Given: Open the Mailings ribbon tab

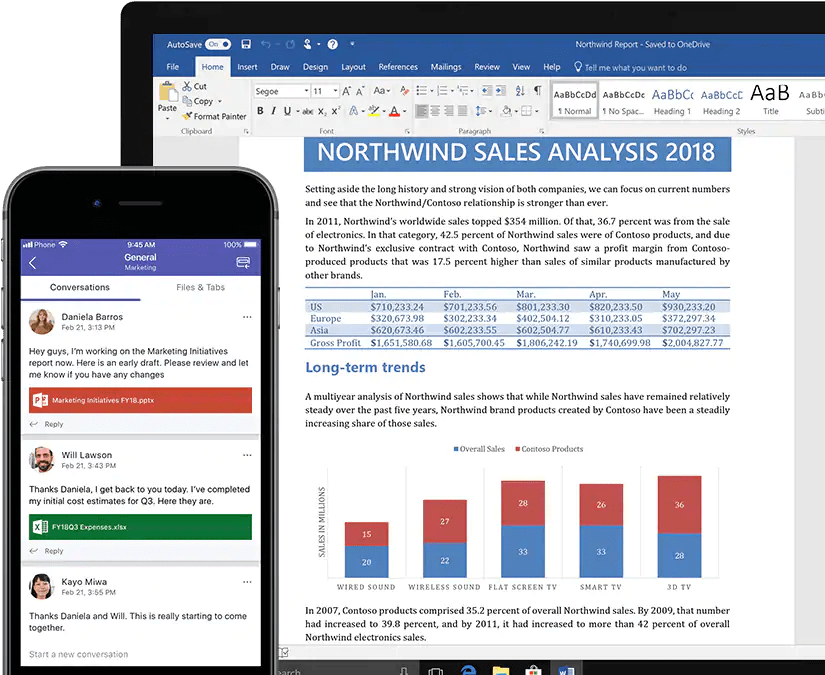Looking at the screenshot, I should click(446, 67).
